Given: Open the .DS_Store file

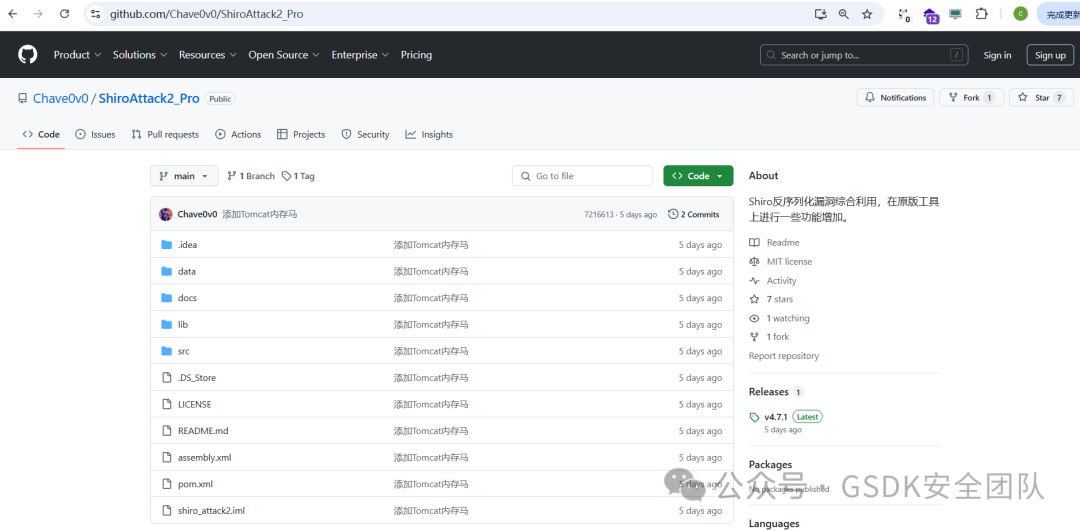Looking at the screenshot, I should point(196,378).
